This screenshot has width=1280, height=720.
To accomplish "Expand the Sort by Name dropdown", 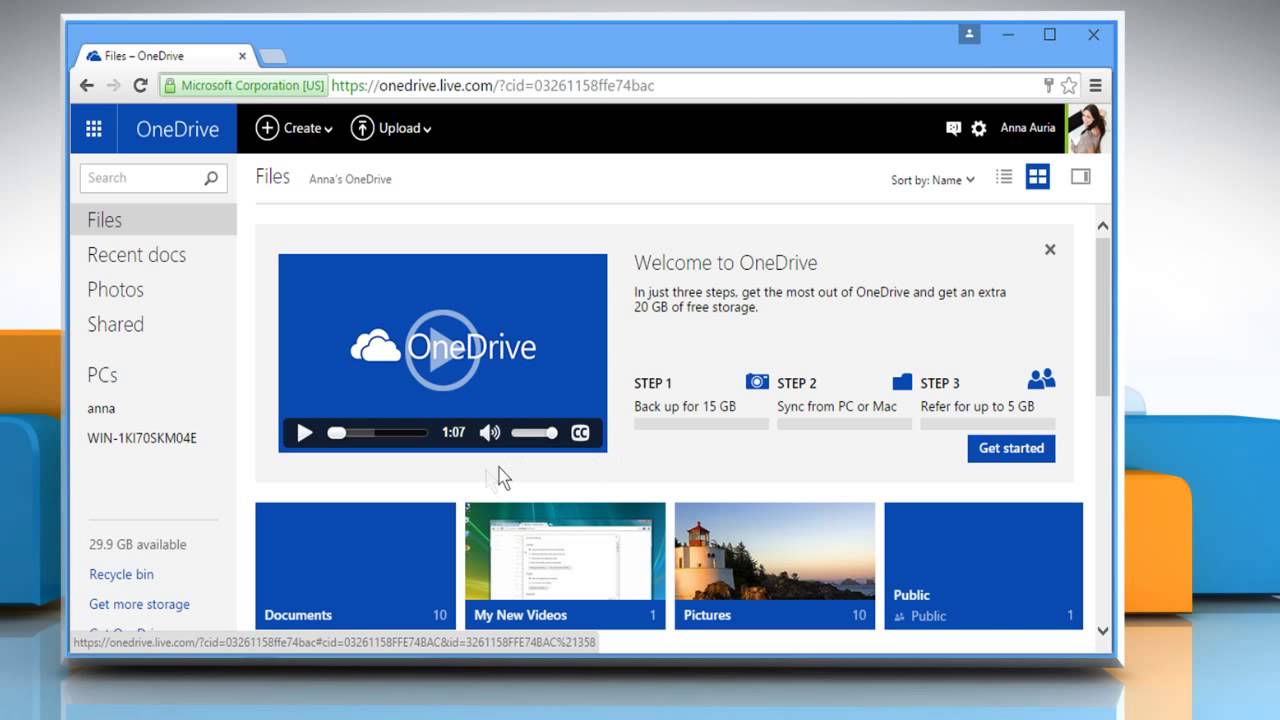I will (933, 180).
